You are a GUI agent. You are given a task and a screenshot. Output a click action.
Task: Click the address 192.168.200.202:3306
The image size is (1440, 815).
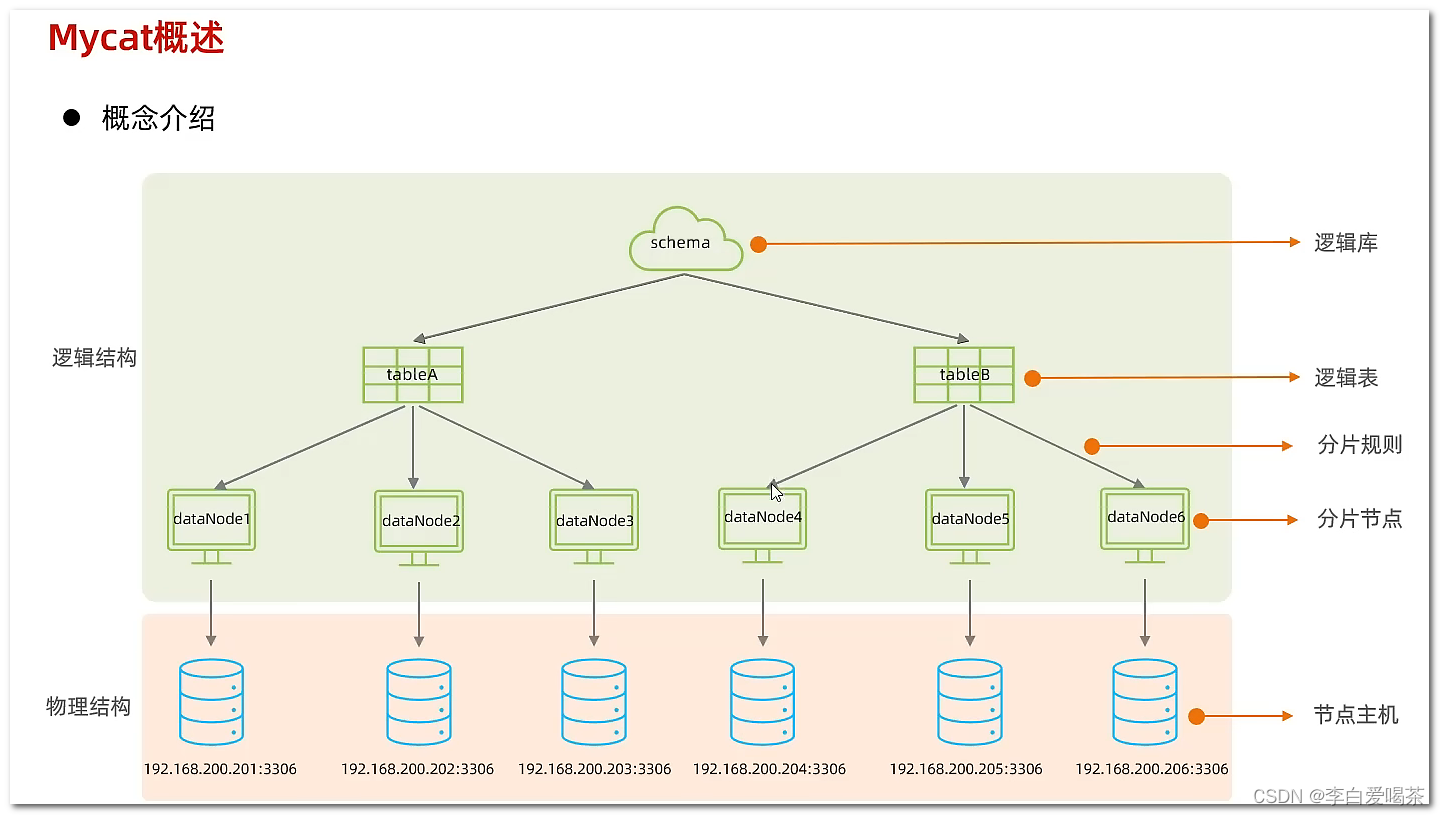417,769
